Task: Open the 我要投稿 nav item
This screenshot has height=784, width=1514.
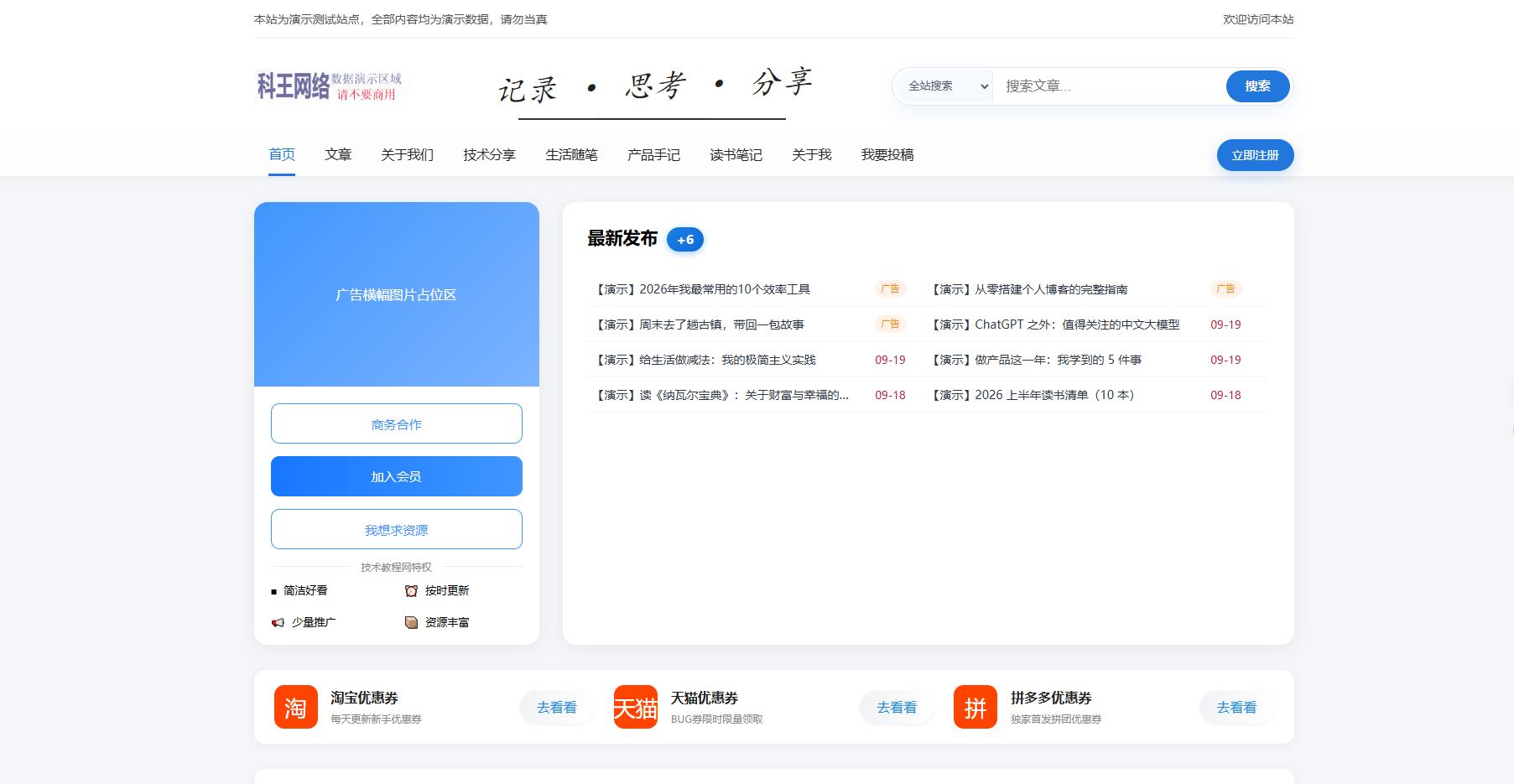Action: 887,155
